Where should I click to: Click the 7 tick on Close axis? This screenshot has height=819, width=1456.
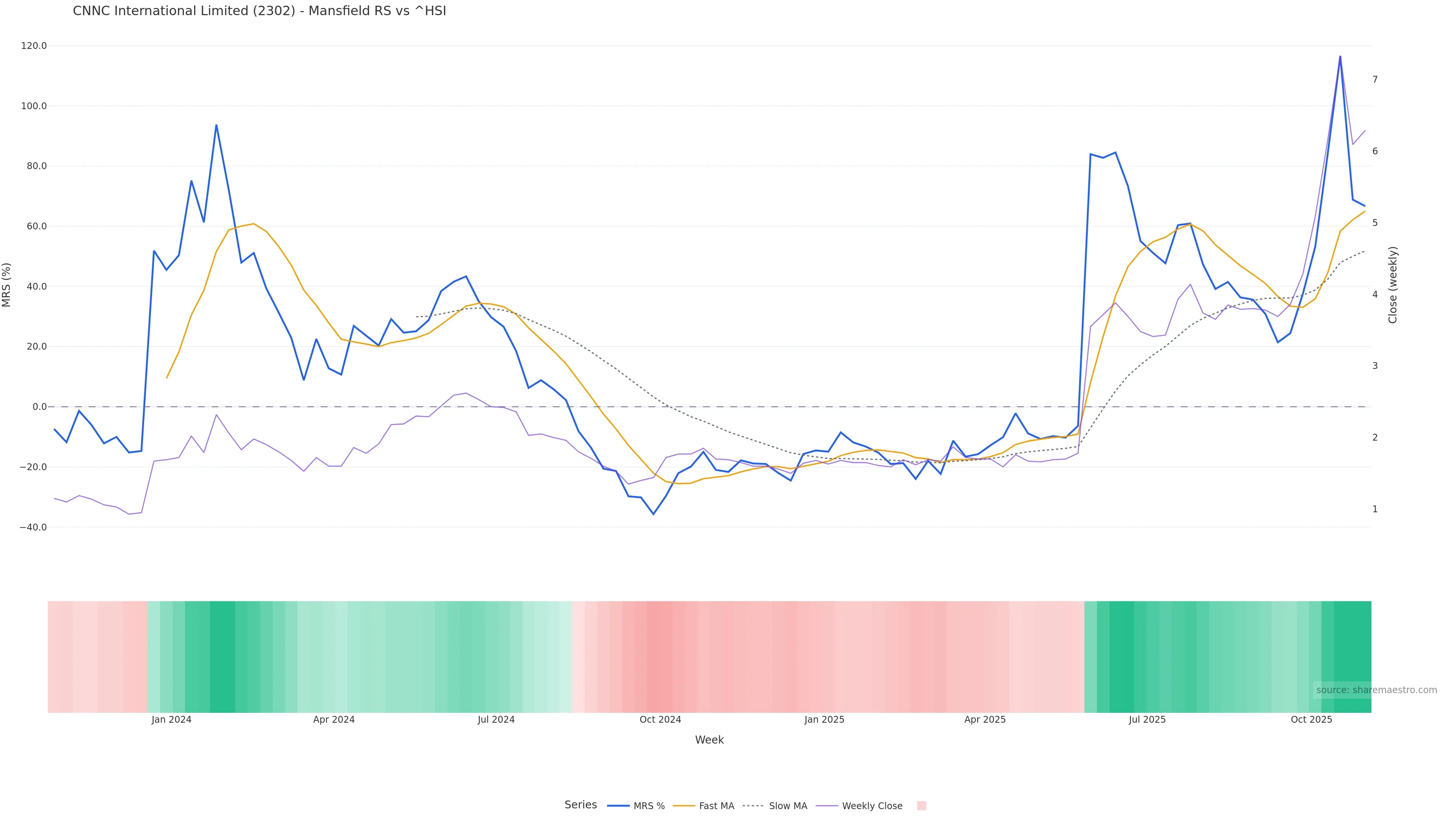tap(1375, 80)
